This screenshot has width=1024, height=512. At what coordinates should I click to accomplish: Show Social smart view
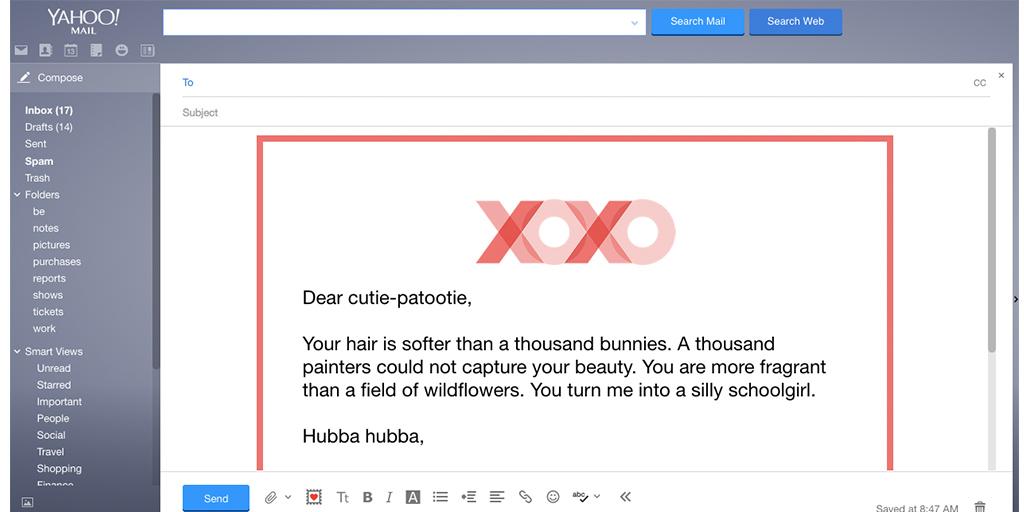[x=51, y=435]
